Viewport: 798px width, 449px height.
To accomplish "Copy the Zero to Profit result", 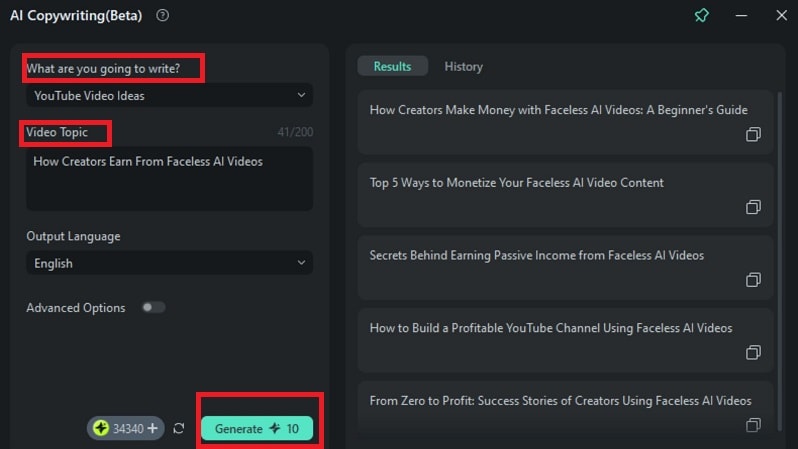I will [753, 425].
